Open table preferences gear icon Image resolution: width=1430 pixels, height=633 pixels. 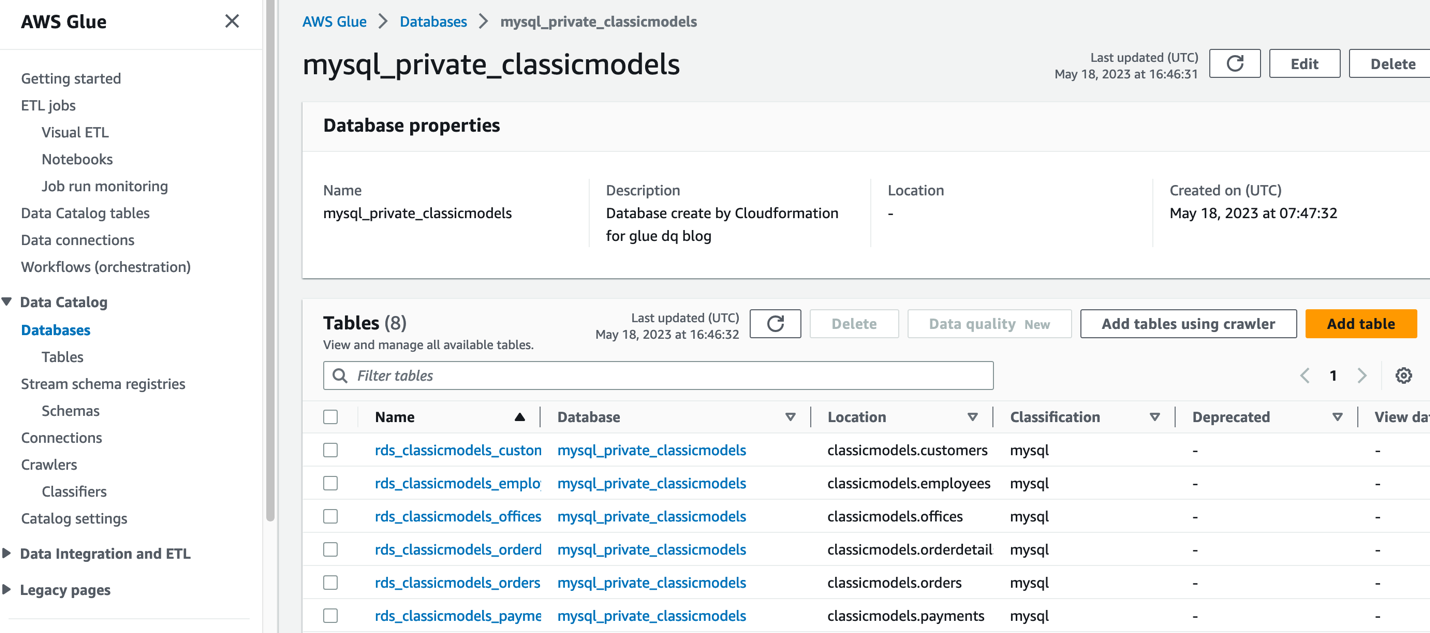pyautogui.click(x=1404, y=376)
